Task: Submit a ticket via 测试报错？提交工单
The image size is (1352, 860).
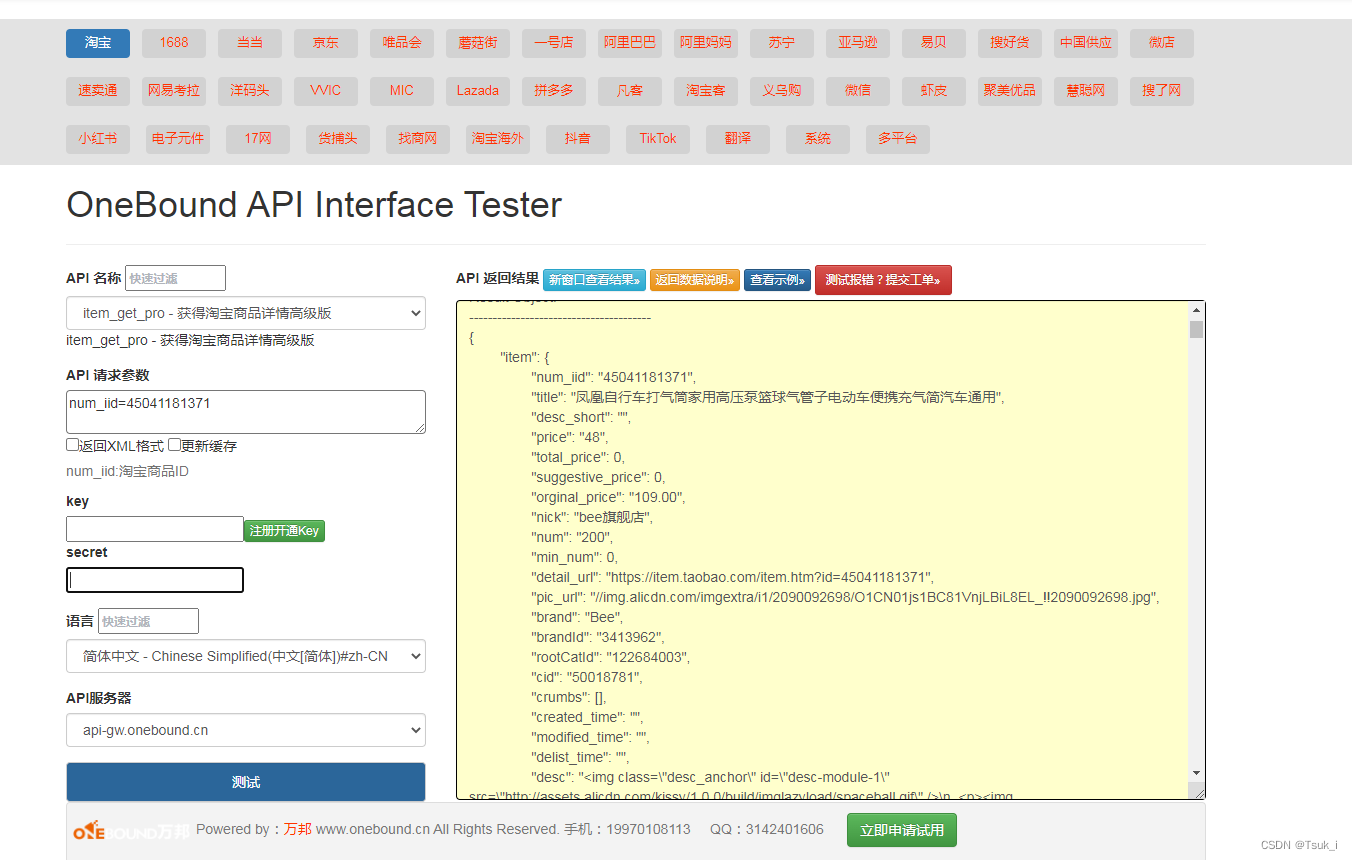Action: [883, 280]
